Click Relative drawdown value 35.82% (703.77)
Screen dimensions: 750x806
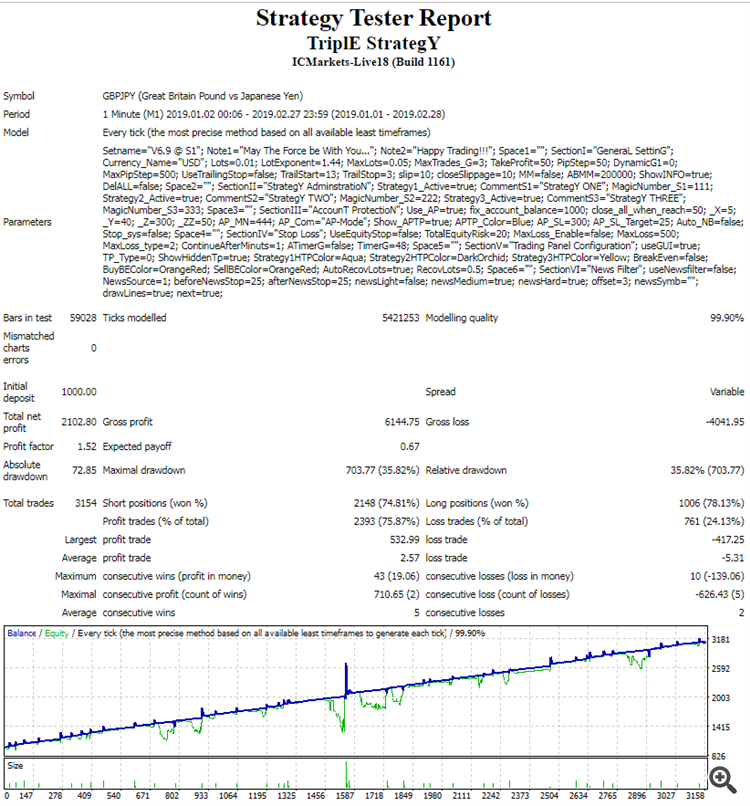[707, 470]
